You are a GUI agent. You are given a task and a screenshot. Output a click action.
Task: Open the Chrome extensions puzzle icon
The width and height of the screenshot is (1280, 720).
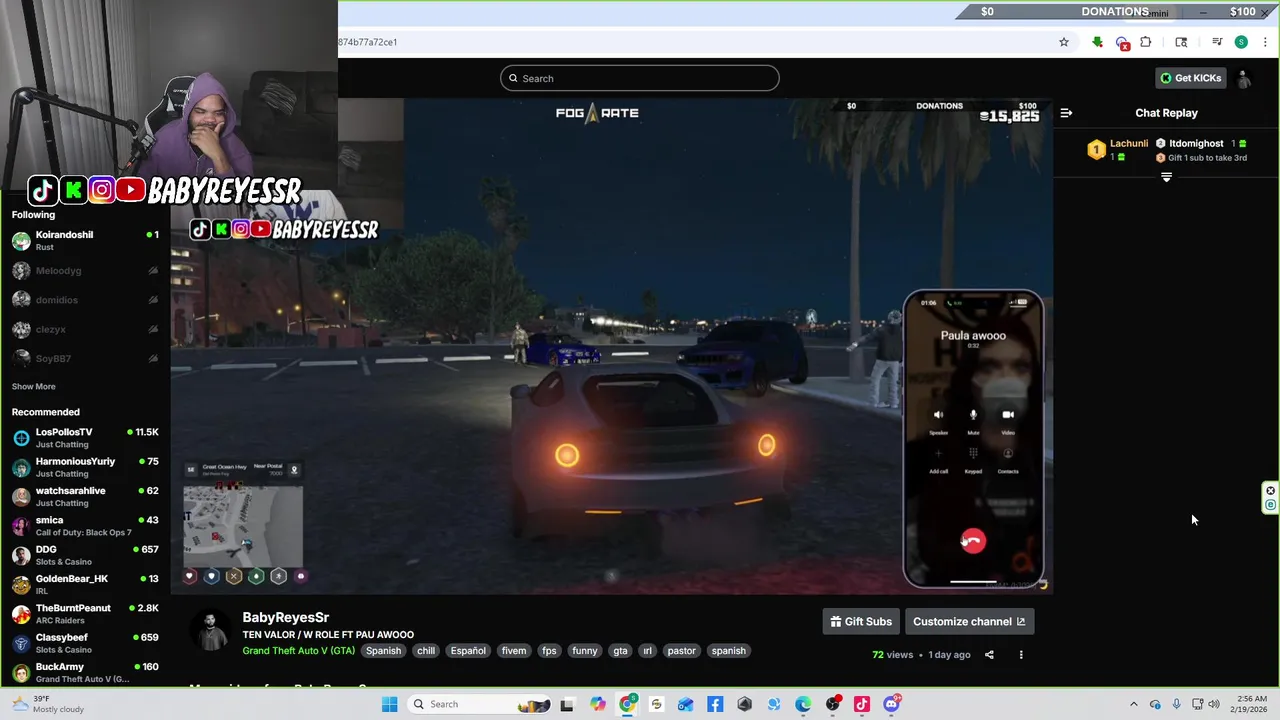pyautogui.click(x=1146, y=42)
